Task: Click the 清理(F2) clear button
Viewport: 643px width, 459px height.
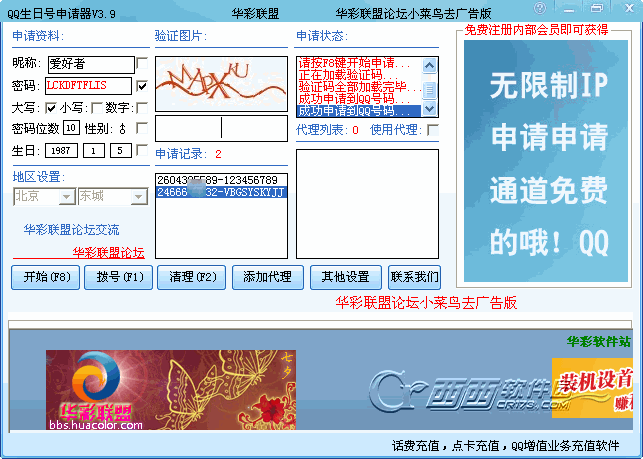Action: [192, 277]
